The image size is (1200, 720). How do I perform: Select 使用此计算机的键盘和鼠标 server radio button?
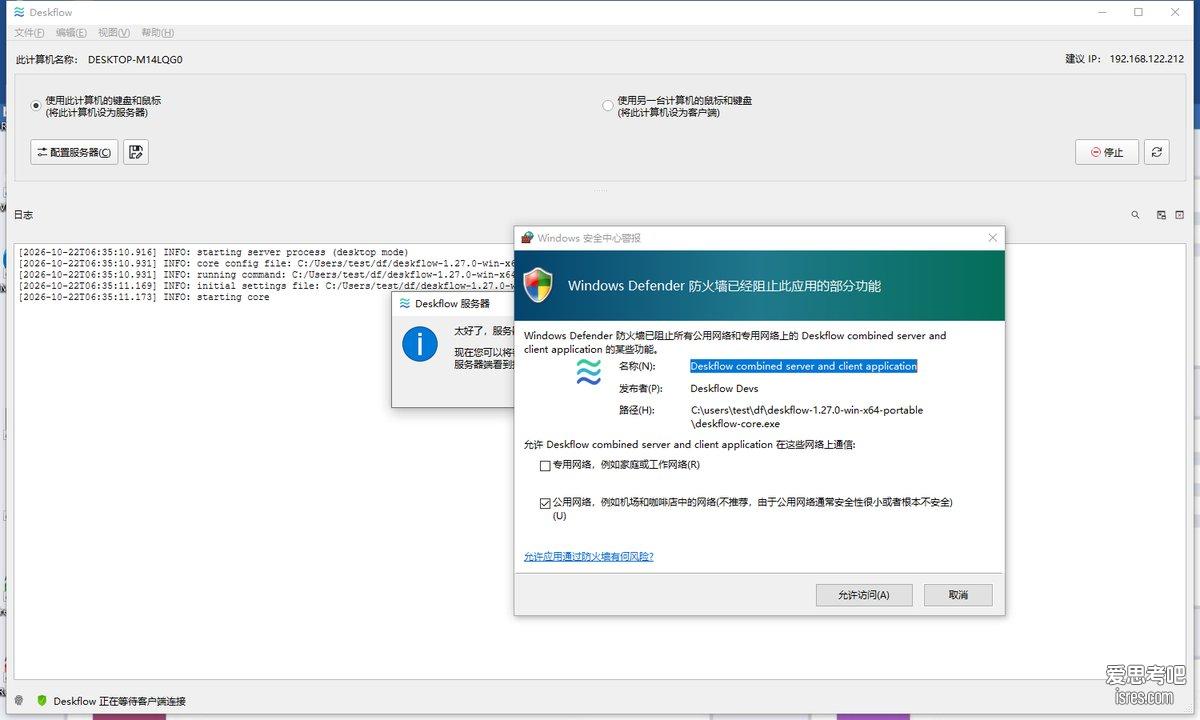(37, 106)
